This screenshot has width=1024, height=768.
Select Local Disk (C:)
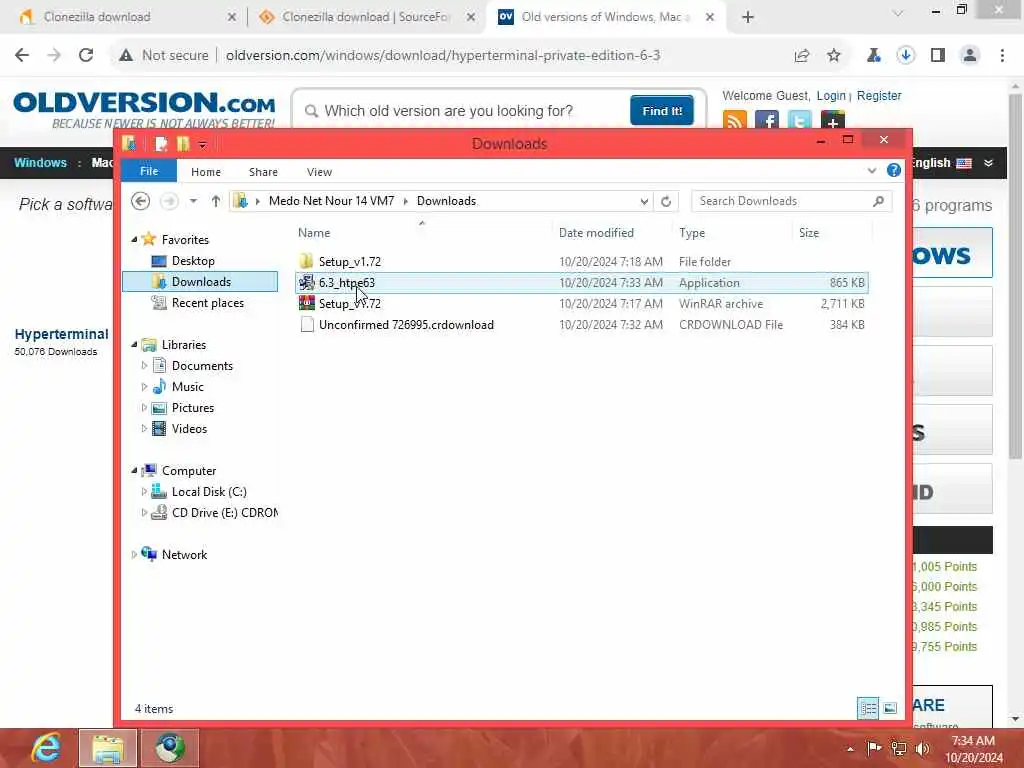(x=208, y=492)
